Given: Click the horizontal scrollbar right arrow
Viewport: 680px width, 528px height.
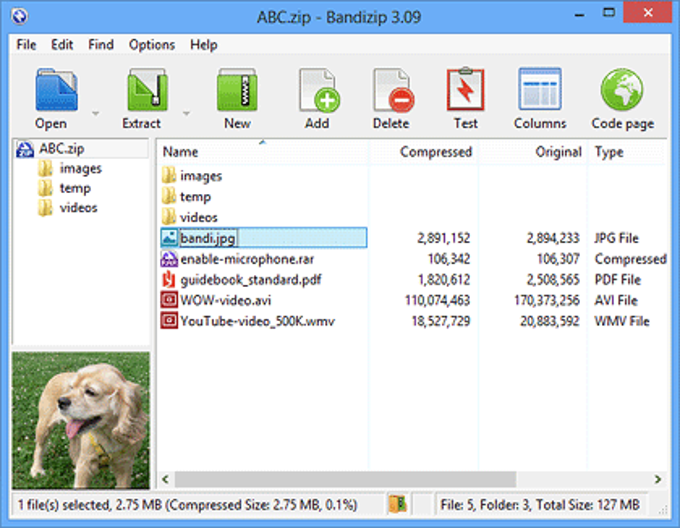Looking at the screenshot, I should click(x=658, y=479).
